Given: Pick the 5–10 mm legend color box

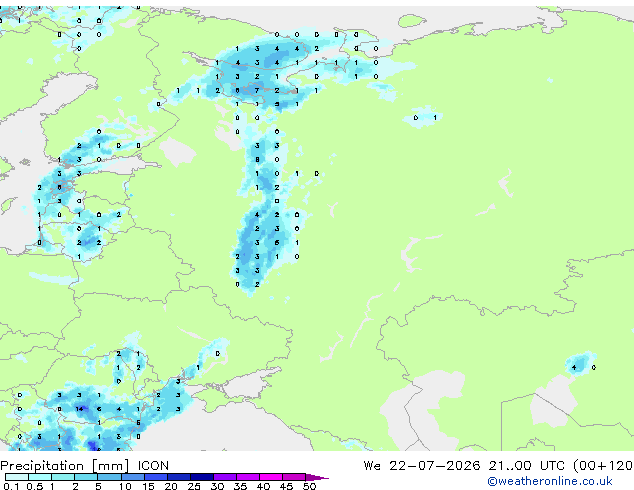Looking at the screenshot, I should coord(109,477).
